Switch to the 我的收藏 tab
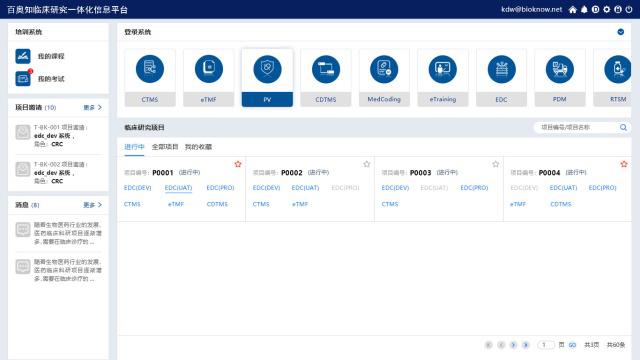 [x=198, y=147]
